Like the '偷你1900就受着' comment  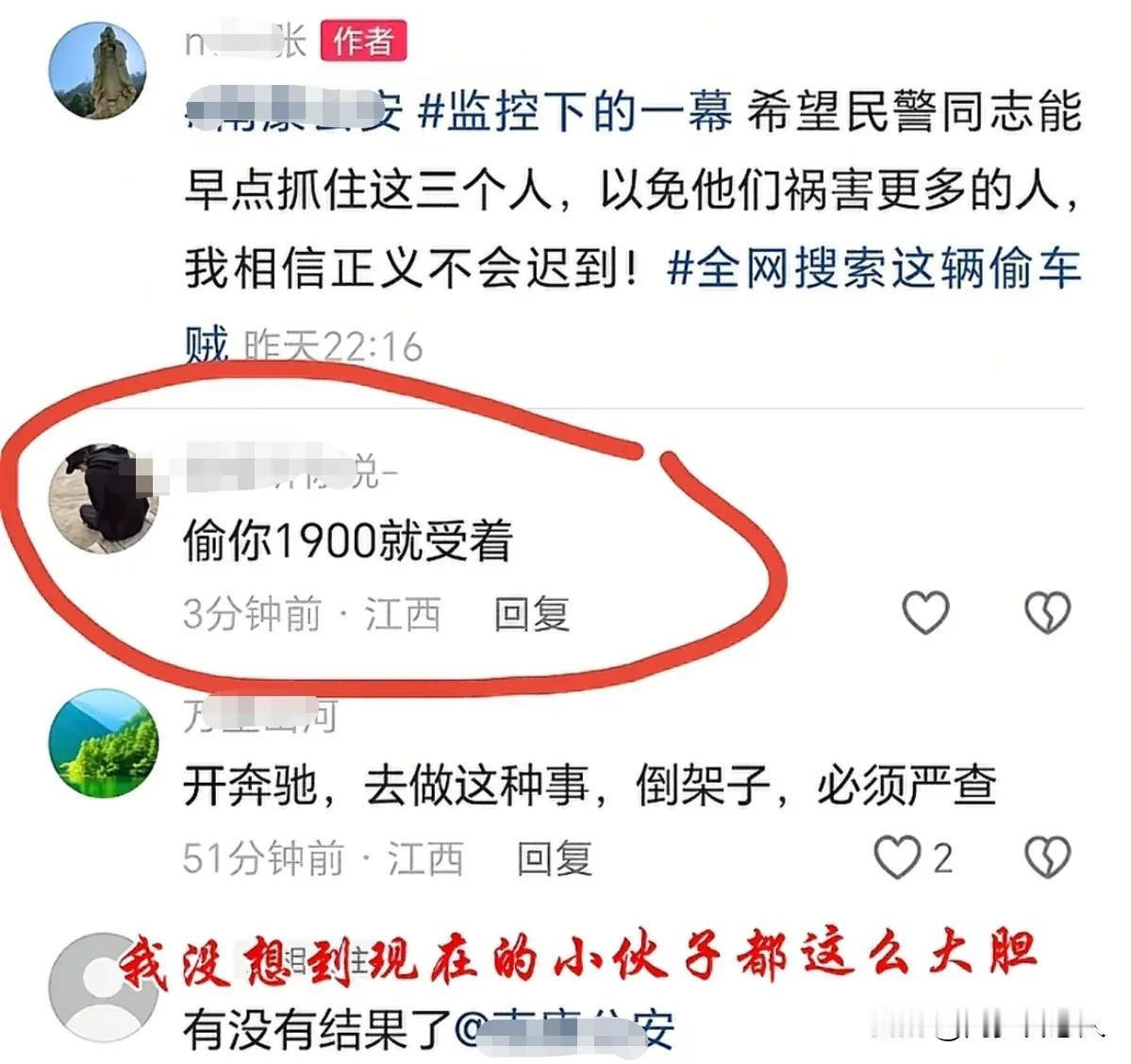pos(925,612)
